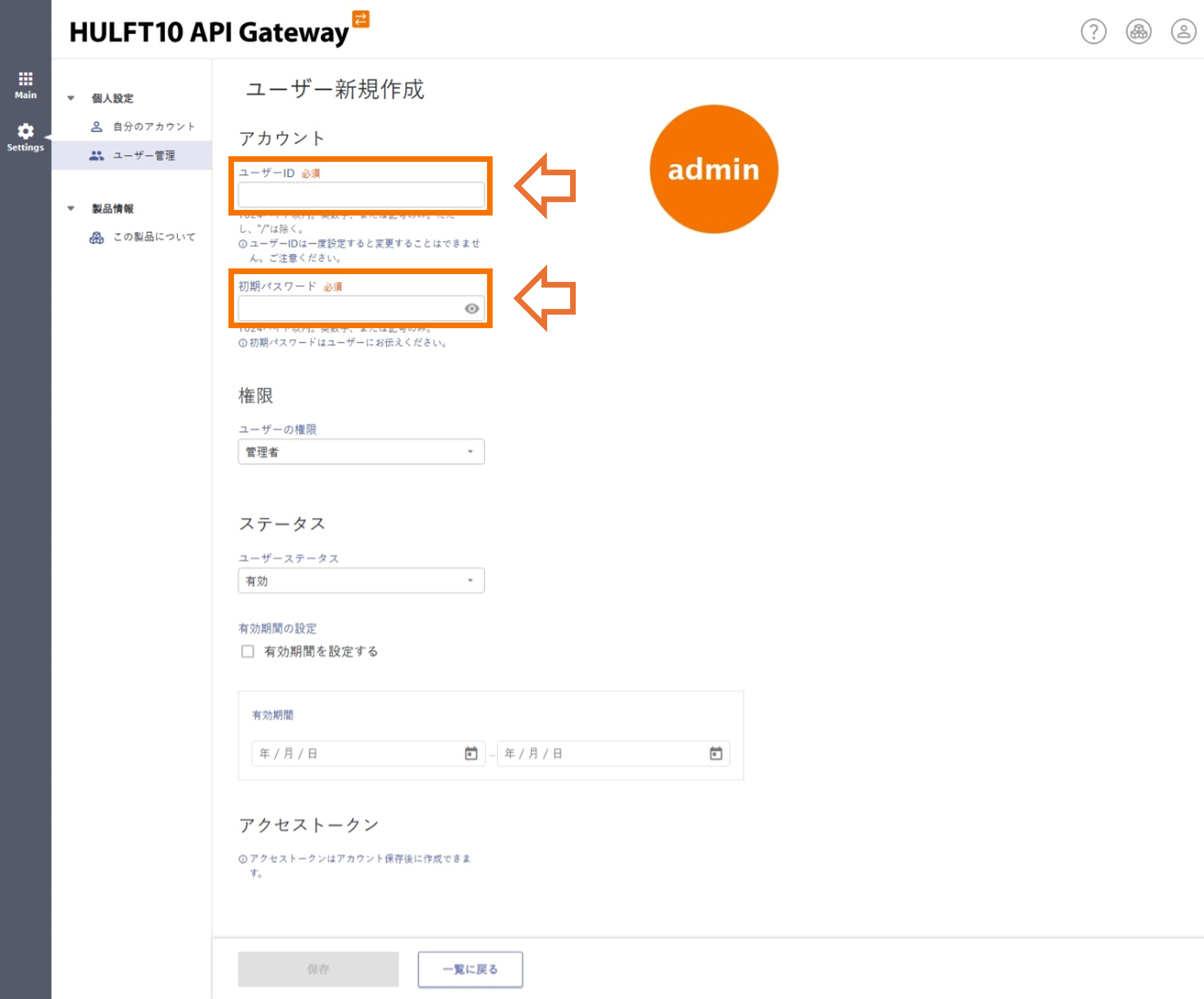The image size is (1204, 999).
Task: Open the ユーザーの権限 dropdown
Action: click(x=361, y=451)
